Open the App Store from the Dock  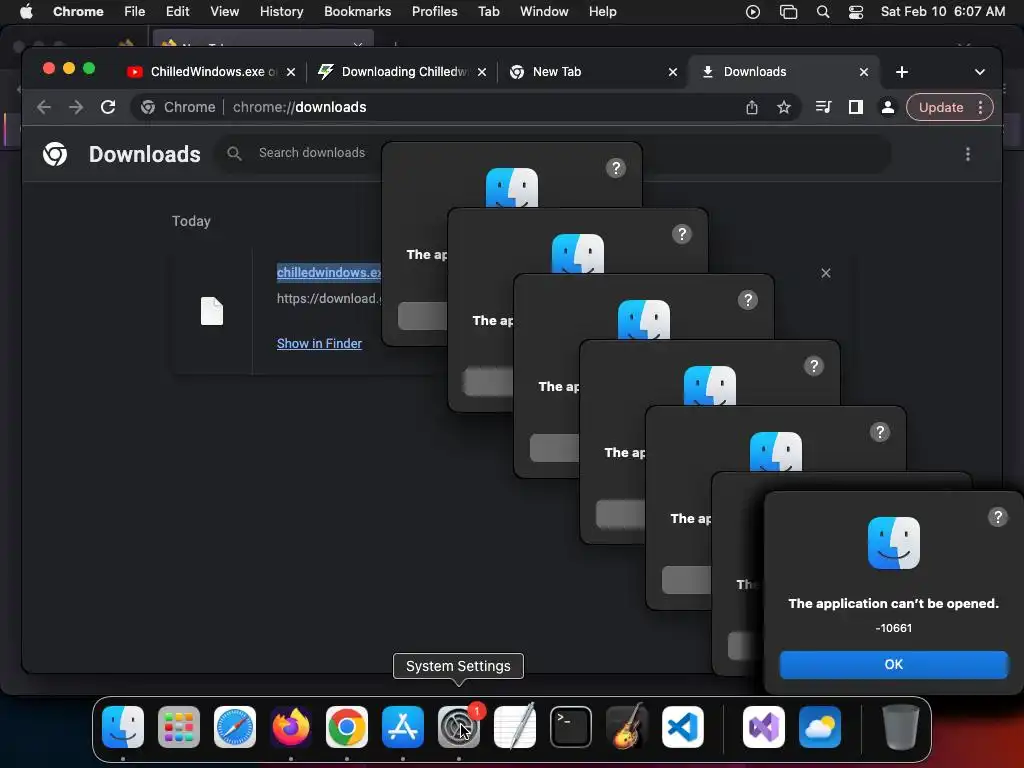click(x=403, y=727)
